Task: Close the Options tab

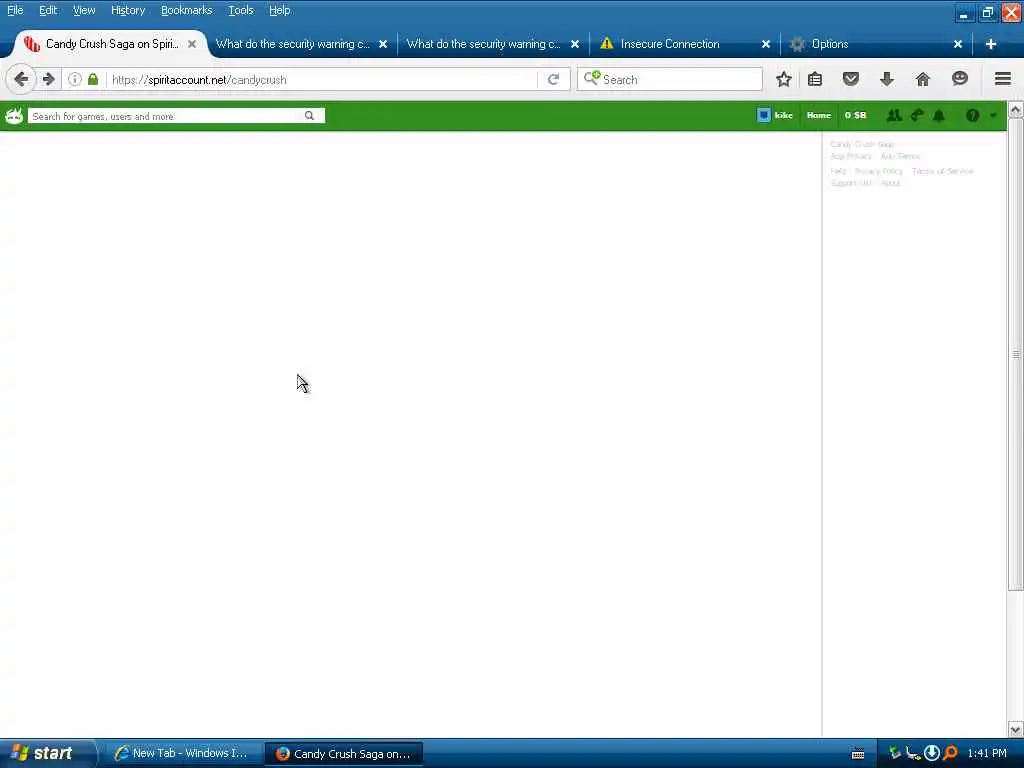Action: pos(958,44)
